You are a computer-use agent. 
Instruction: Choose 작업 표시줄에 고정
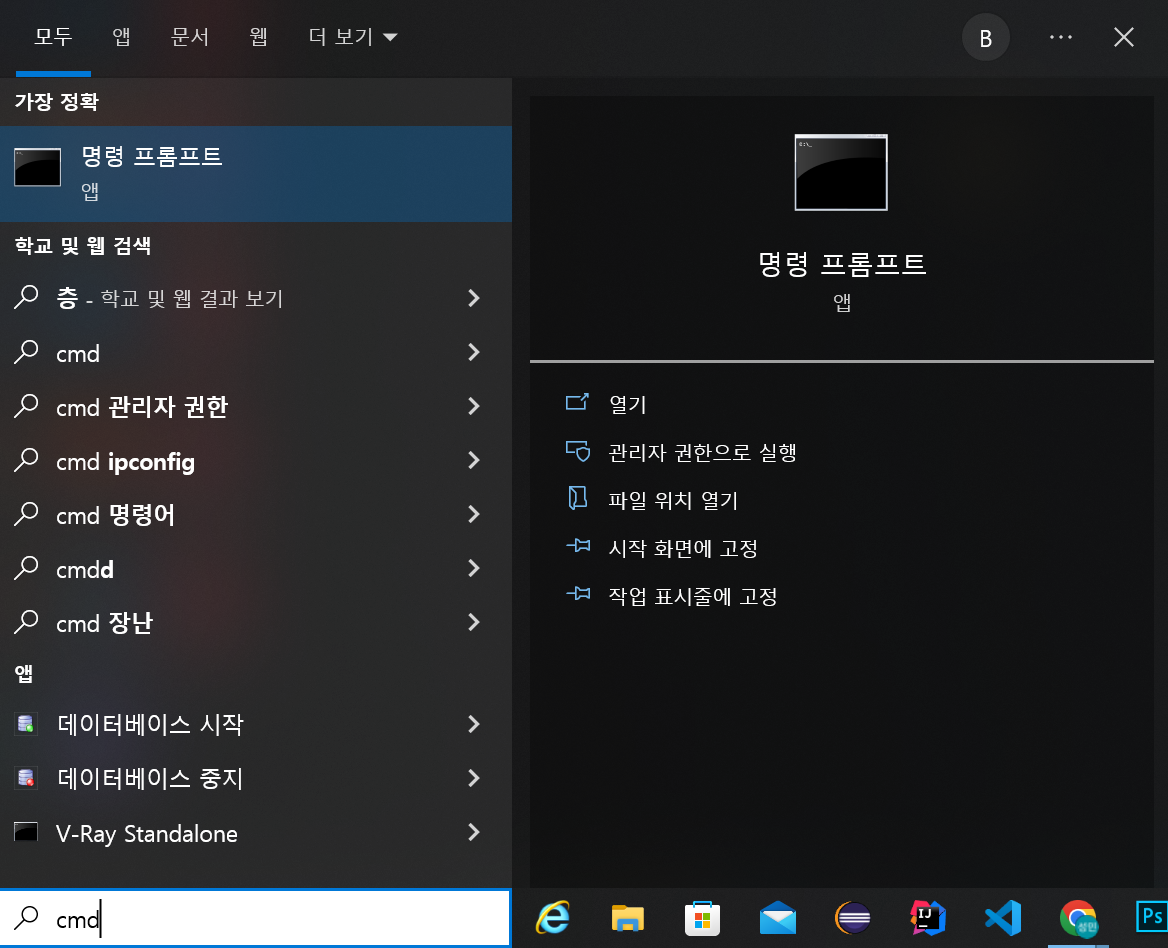pyautogui.click(x=693, y=596)
